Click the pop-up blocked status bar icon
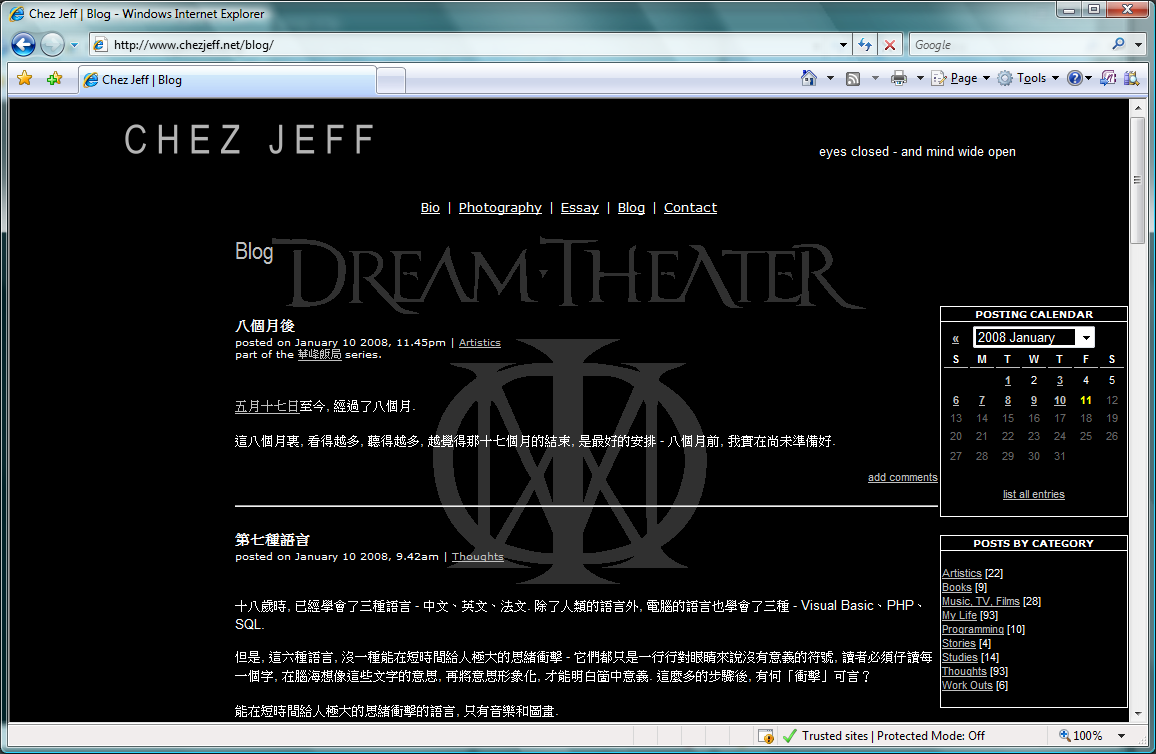Image resolution: width=1156 pixels, height=754 pixels. pyautogui.click(x=765, y=736)
